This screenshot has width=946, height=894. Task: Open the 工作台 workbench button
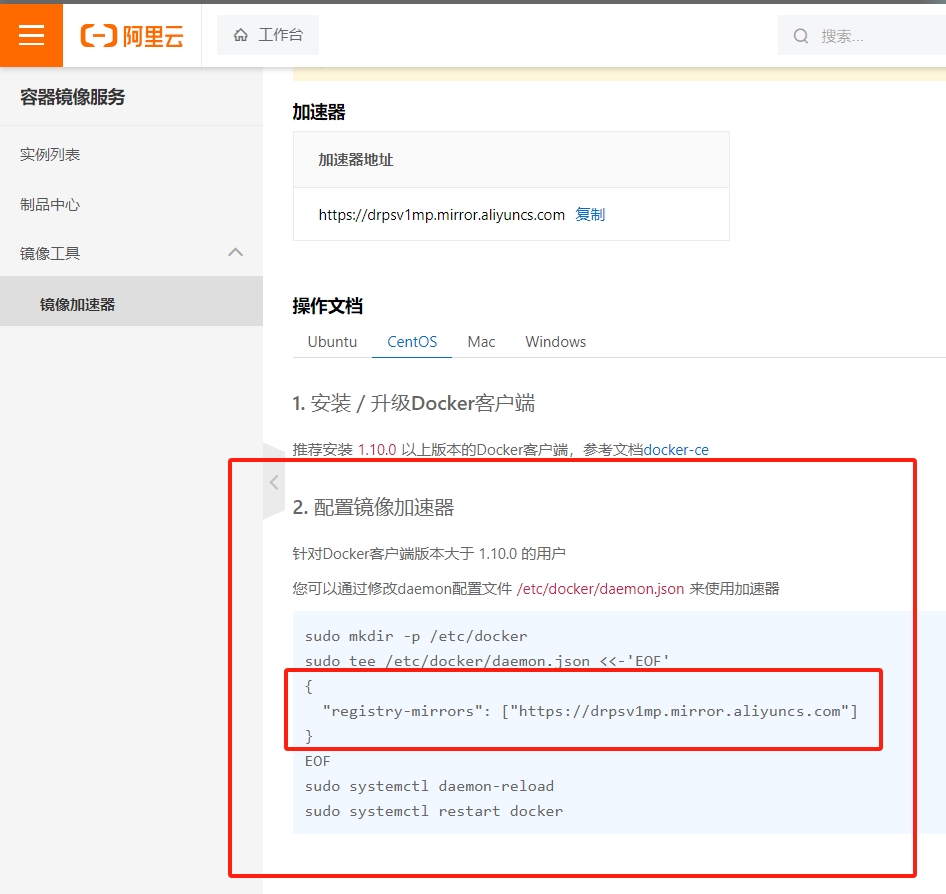click(x=268, y=35)
